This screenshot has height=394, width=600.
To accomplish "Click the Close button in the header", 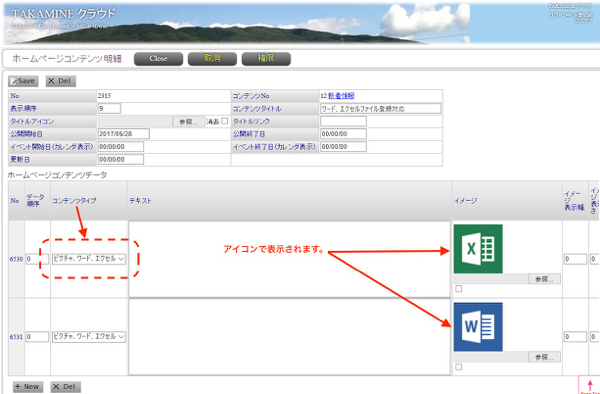I will (x=158, y=59).
